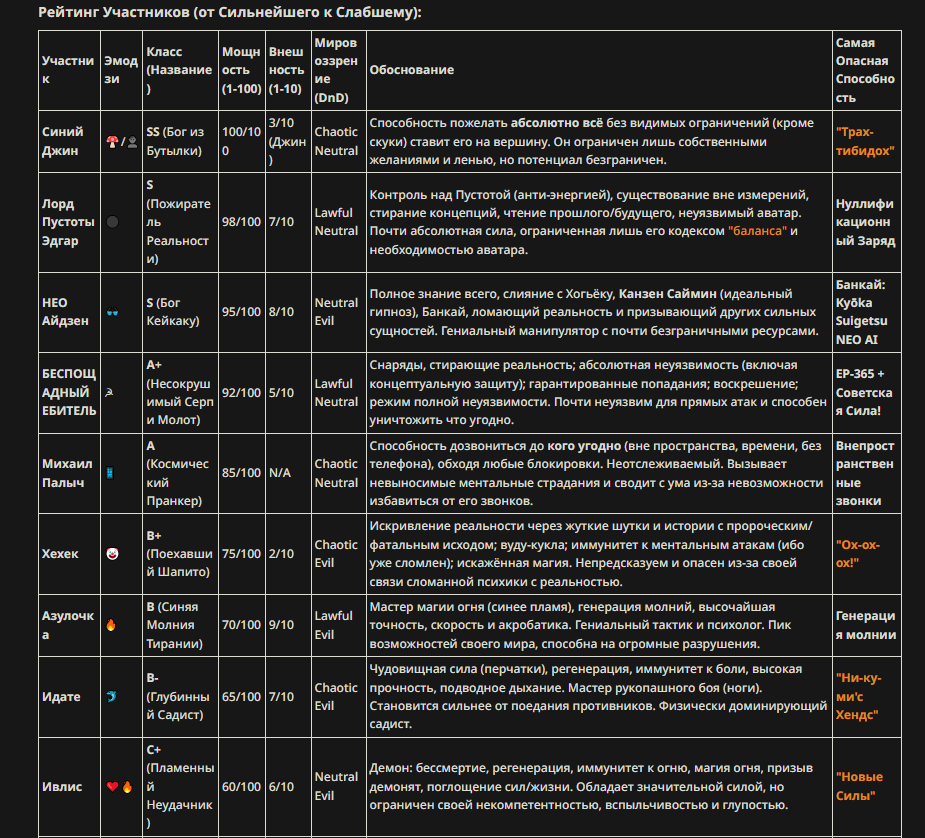Click the 'Эмодзи' column header

[x=120, y=70]
